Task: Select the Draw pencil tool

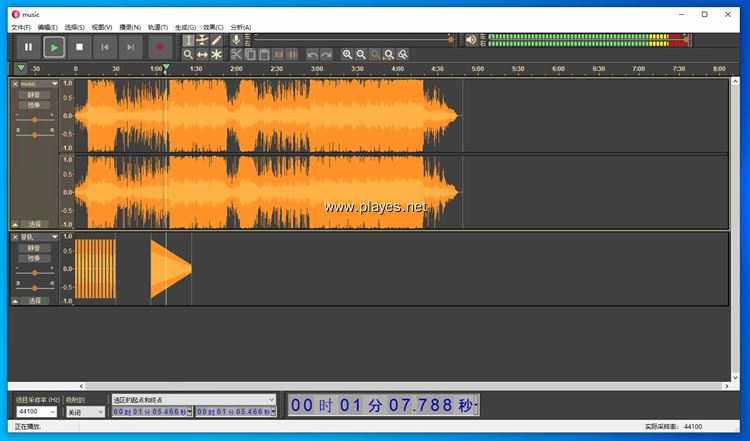Action: click(x=216, y=40)
